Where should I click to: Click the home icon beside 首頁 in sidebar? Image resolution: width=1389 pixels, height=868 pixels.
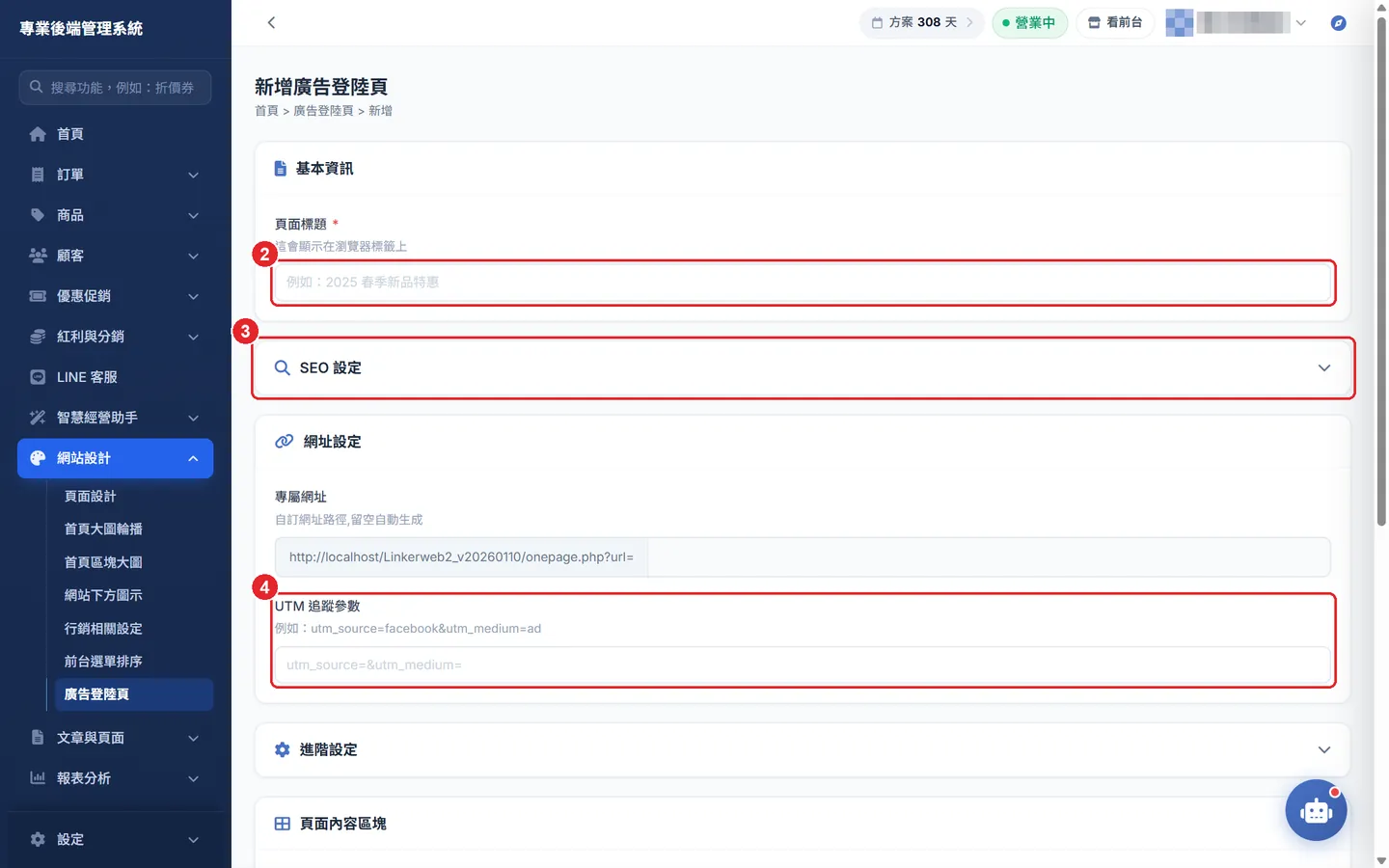[38, 134]
